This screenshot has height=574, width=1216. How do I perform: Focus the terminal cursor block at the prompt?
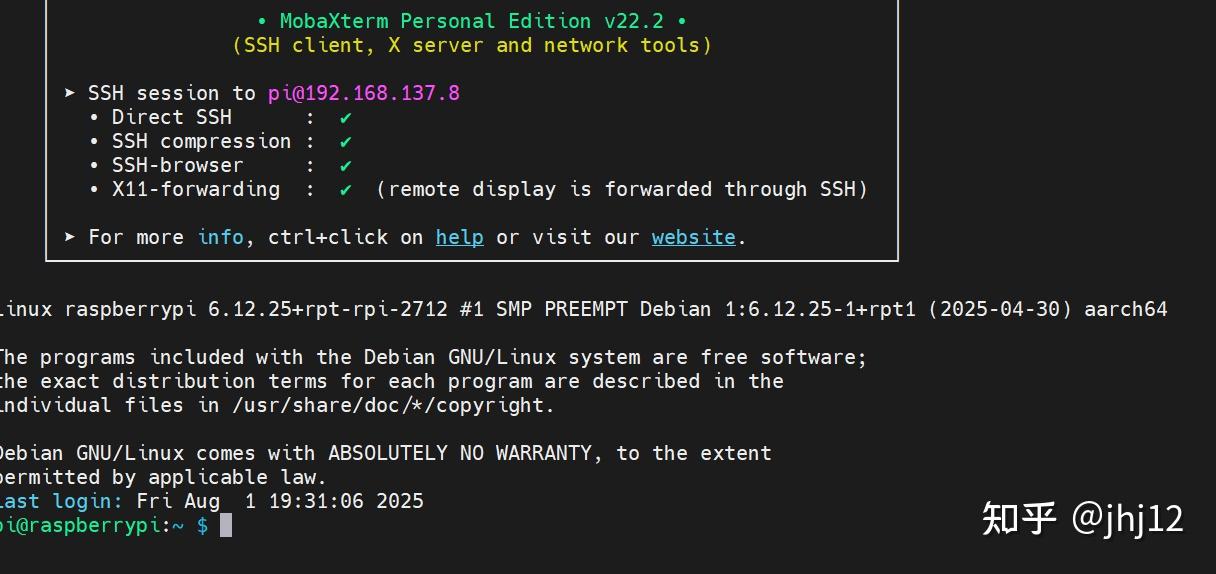tap(226, 525)
